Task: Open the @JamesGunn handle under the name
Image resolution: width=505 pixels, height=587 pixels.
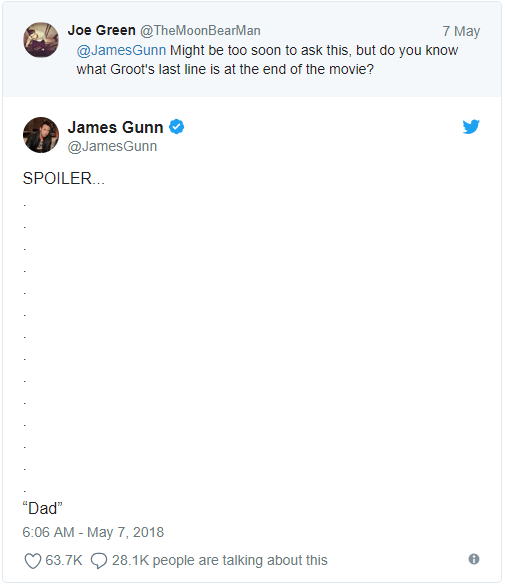Action: click(x=112, y=146)
